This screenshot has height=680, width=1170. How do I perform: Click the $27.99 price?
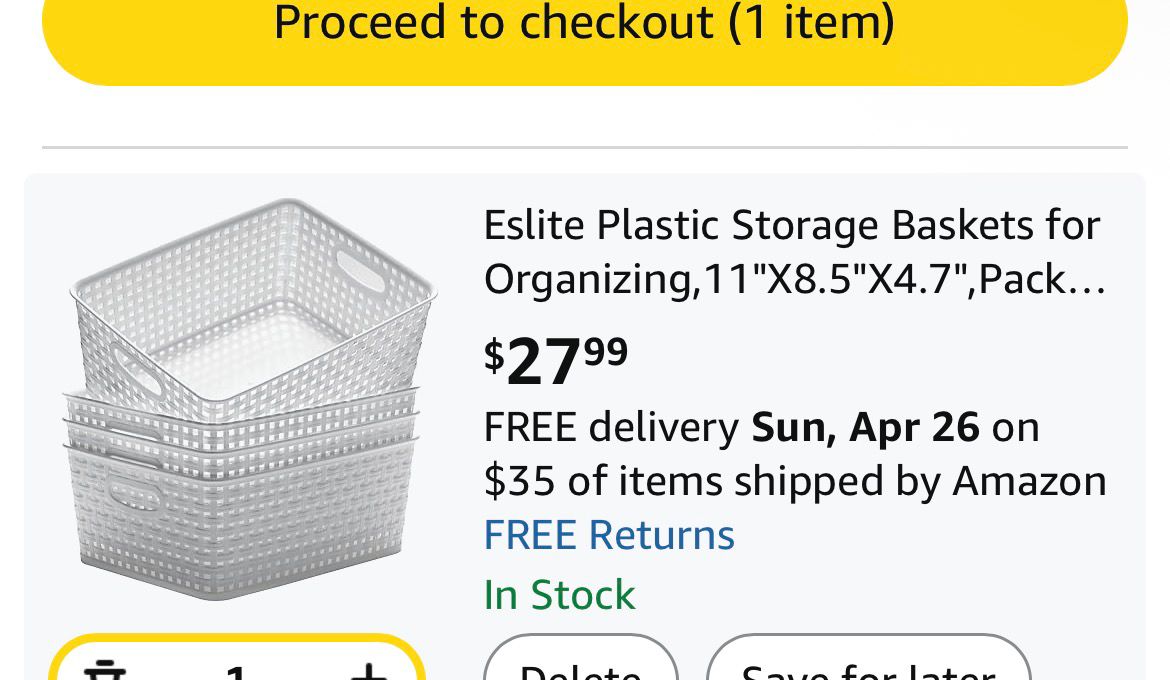tap(556, 360)
